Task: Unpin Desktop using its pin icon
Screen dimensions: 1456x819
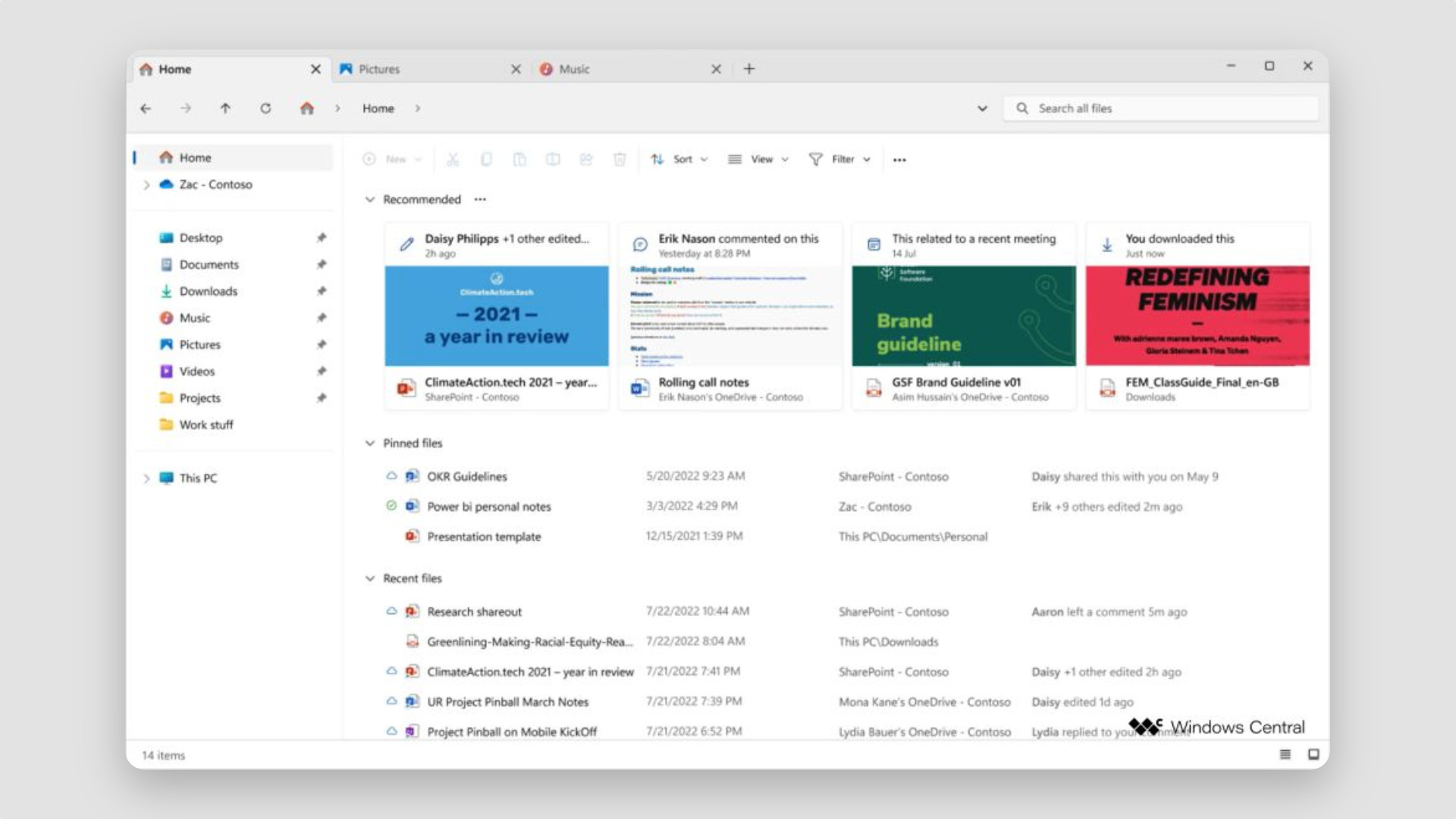Action: click(x=322, y=238)
